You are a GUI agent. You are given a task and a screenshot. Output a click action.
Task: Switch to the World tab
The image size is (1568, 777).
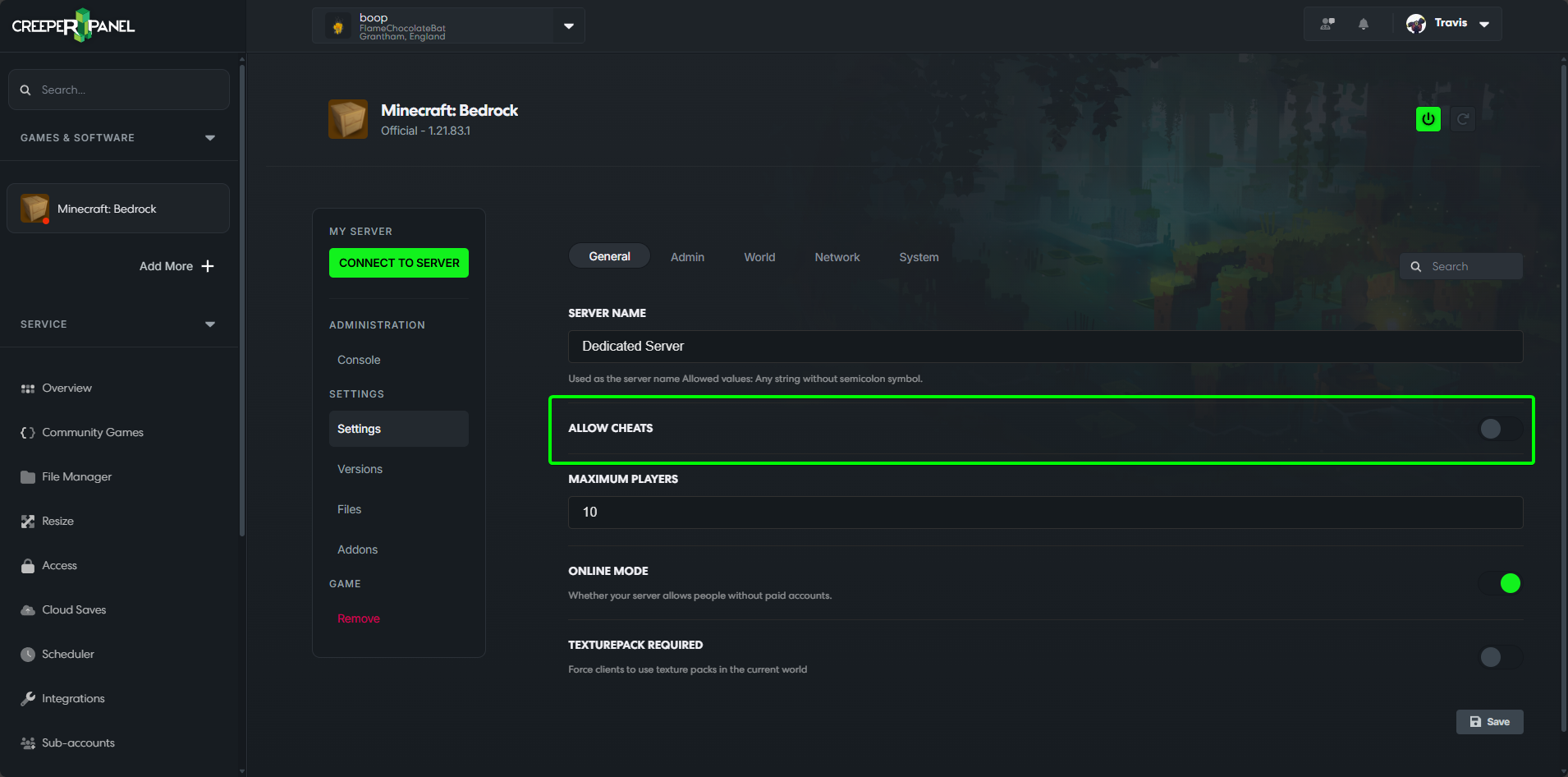point(759,256)
